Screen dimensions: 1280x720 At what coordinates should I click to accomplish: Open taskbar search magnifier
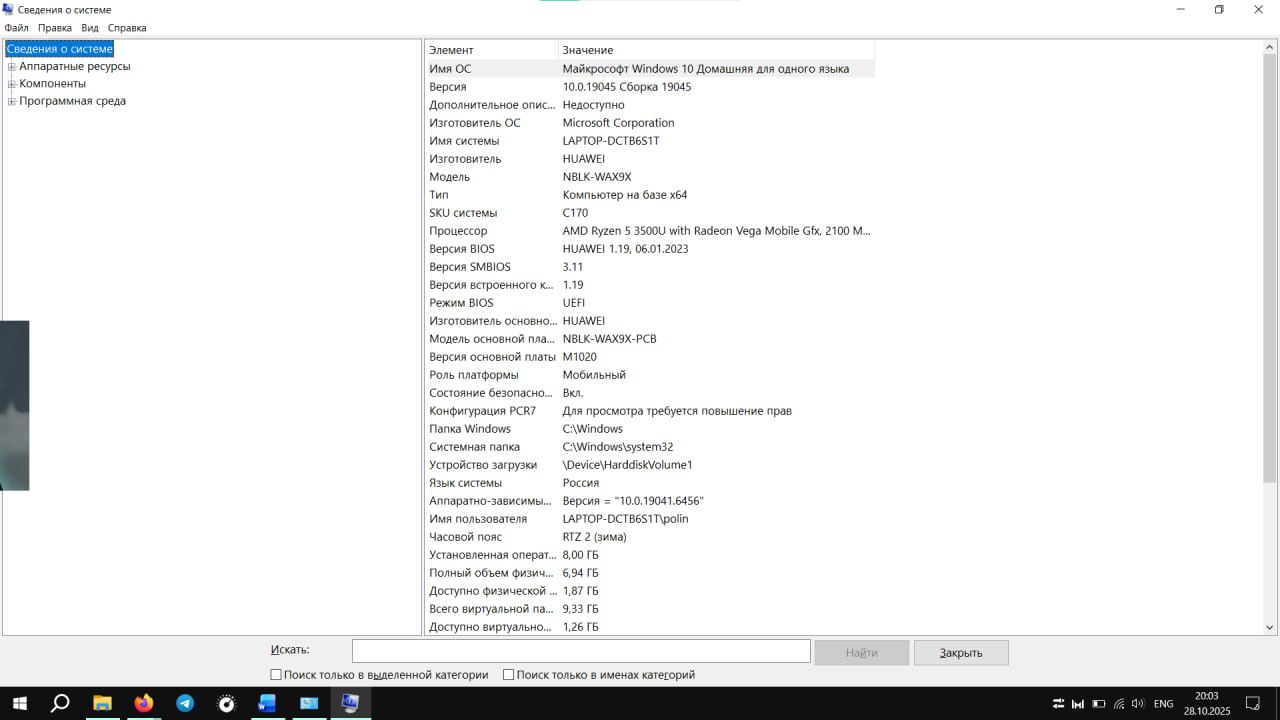pyautogui.click(x=60, y=703)
